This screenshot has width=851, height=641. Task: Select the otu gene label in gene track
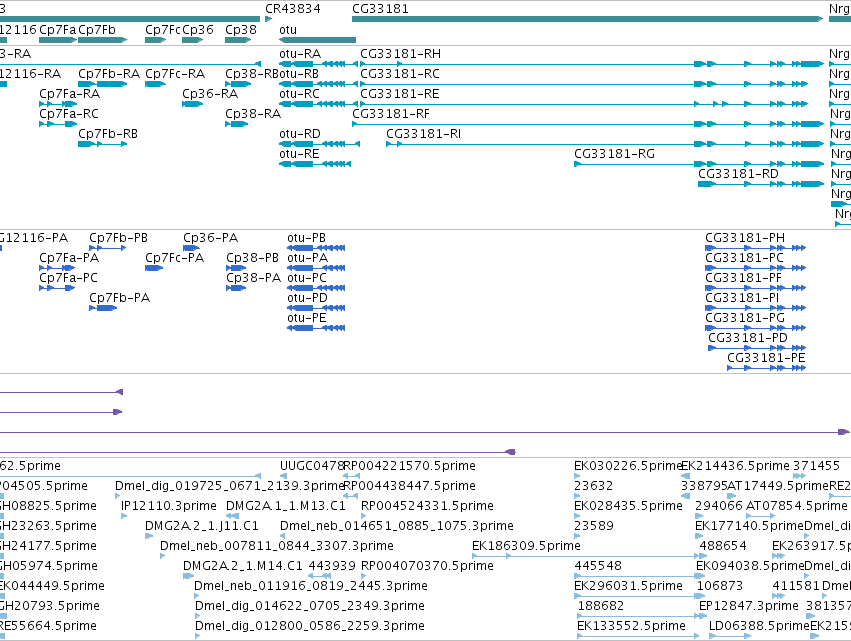point(288,30)
